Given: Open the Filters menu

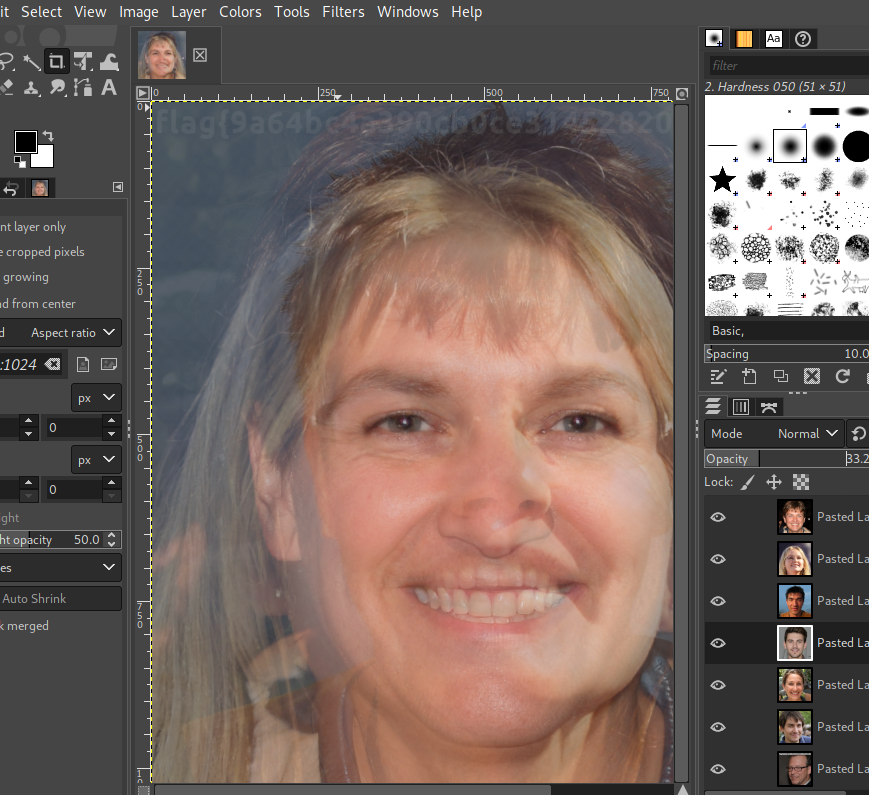Looking at the screenshot, I should click(343, 12).
